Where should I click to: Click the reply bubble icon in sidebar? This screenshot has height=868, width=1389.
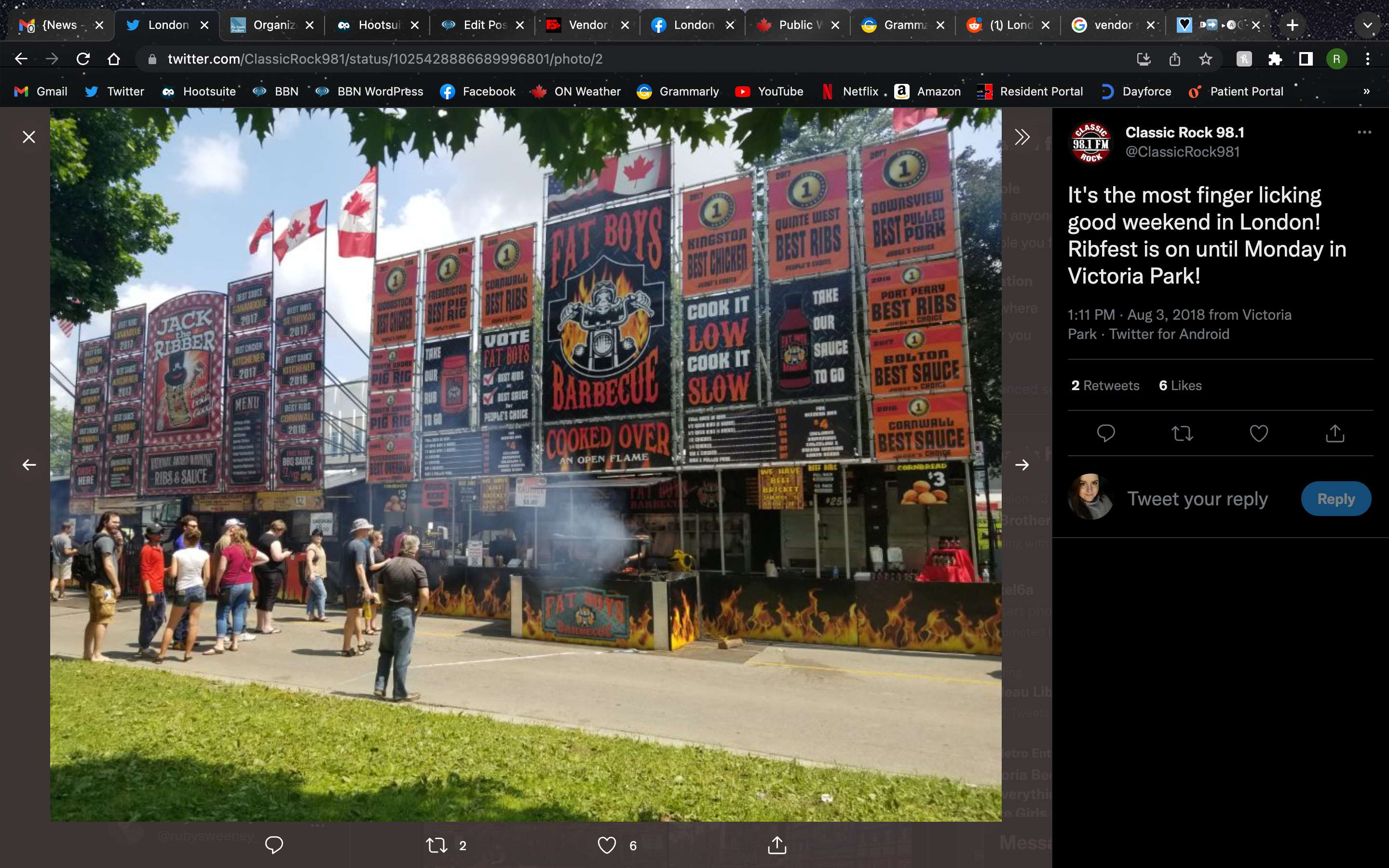pos(1105,433)
